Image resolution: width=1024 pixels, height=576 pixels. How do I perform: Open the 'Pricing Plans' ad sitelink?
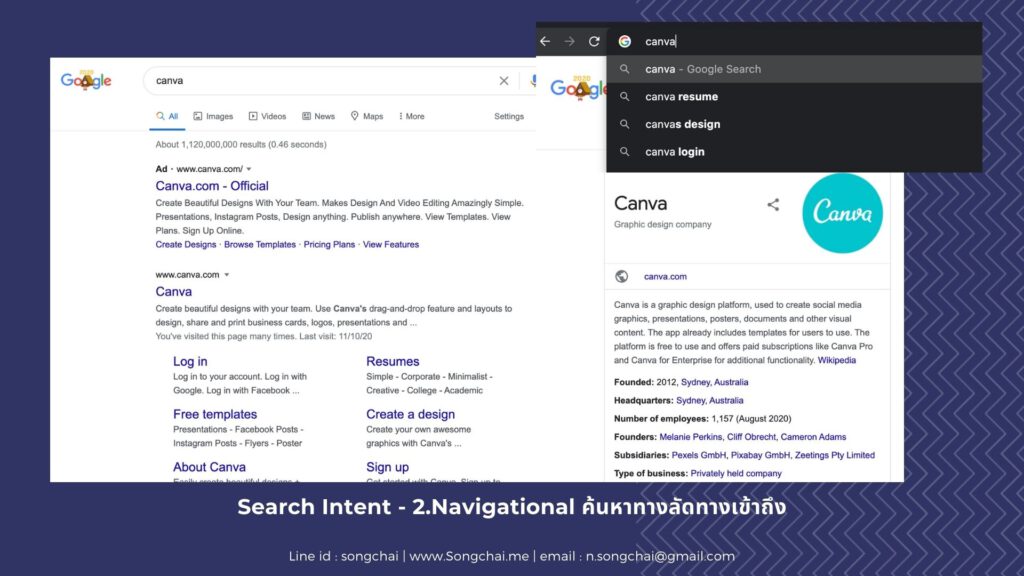(329, 244)
